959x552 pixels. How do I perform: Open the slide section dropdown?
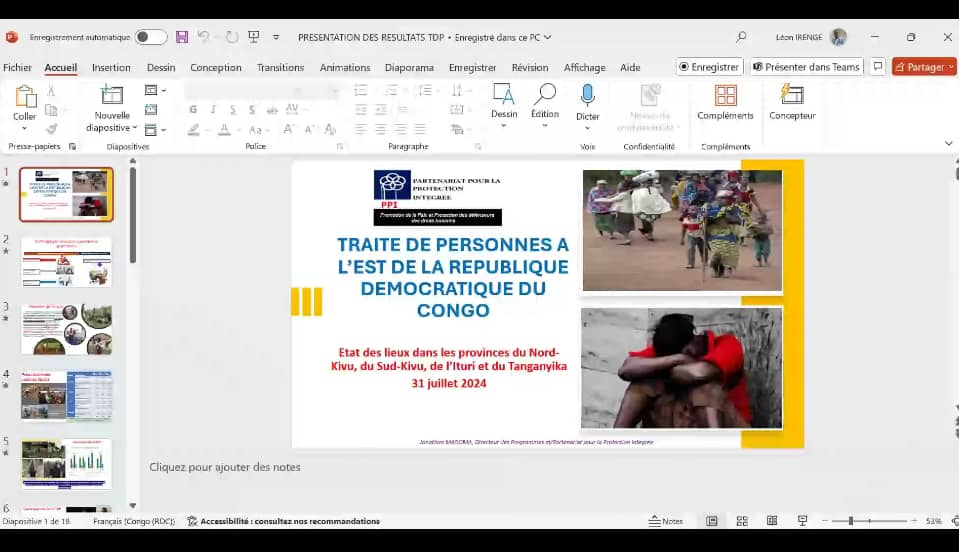[155, 130]
